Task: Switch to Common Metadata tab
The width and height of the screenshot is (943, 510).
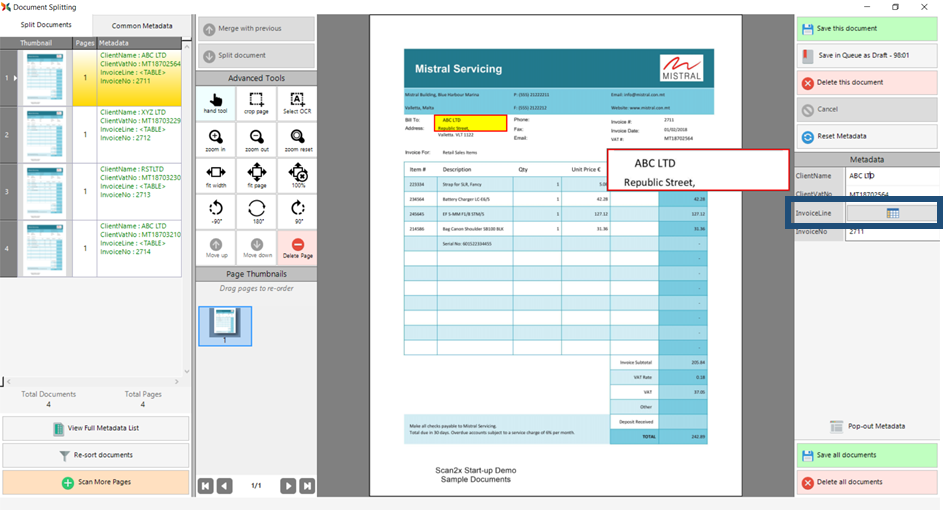Action: coord(141,25)
